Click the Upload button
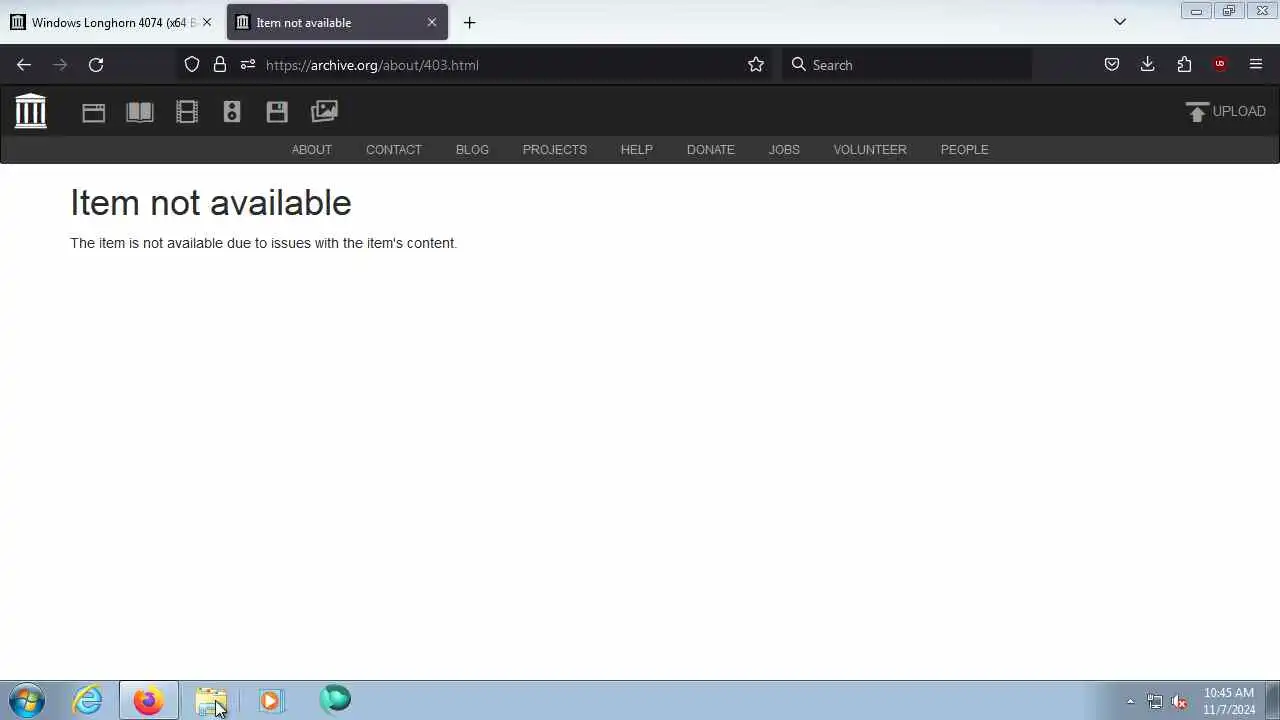The width and height of the screenshot is (1280, 720). pyautogui.click(x=1226, y=111)
